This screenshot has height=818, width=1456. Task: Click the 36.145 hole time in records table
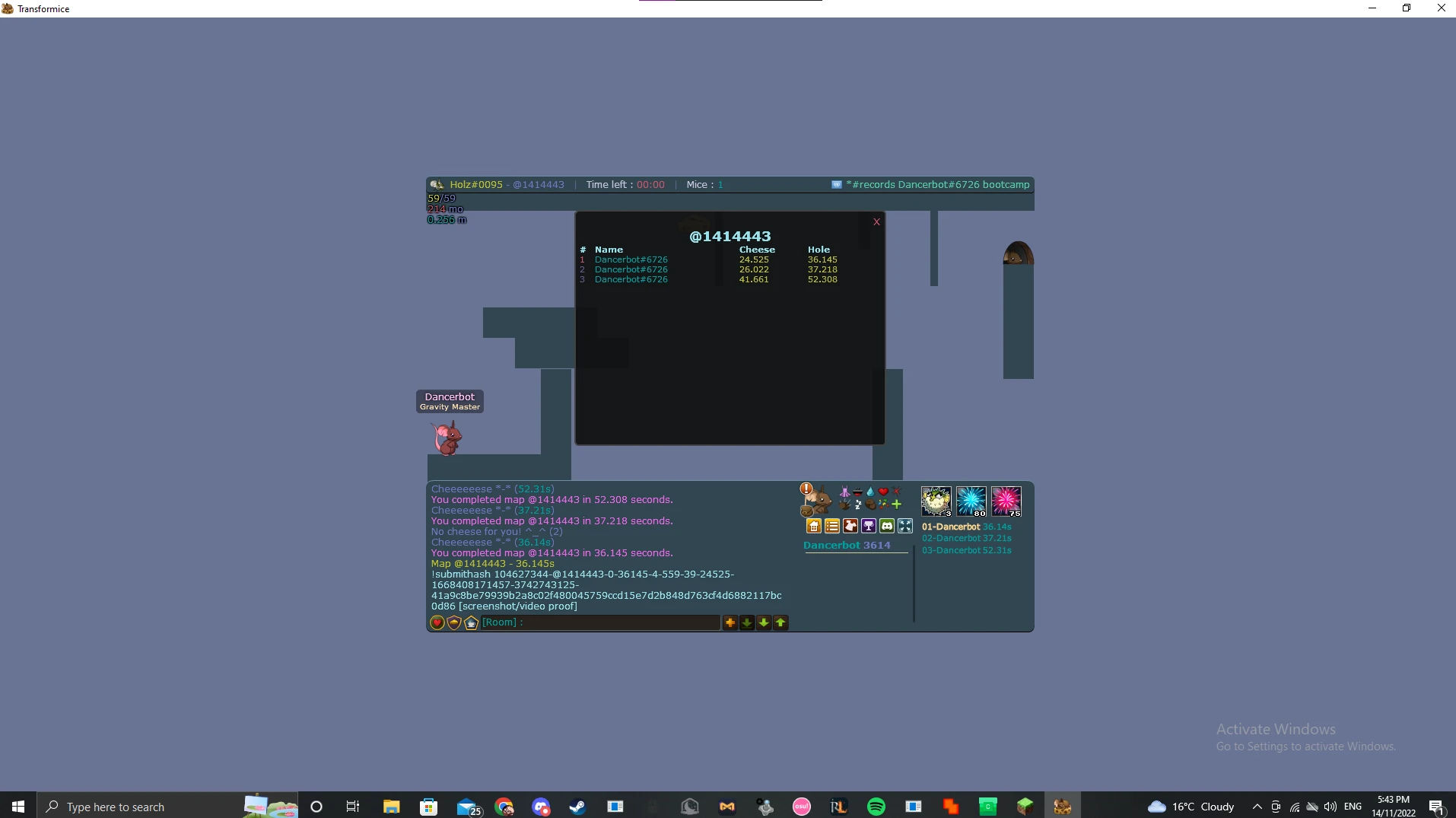[822, 259]
